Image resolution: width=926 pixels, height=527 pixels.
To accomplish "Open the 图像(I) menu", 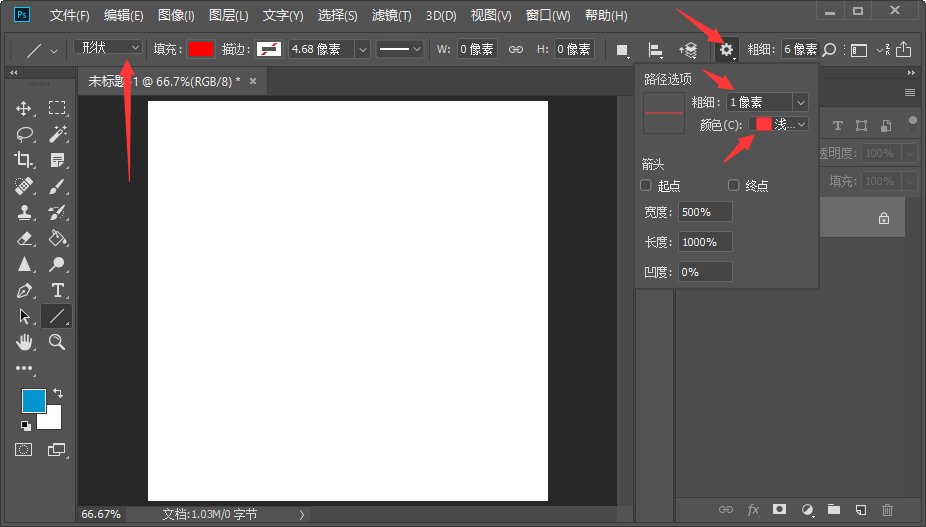I will point(176,15).
